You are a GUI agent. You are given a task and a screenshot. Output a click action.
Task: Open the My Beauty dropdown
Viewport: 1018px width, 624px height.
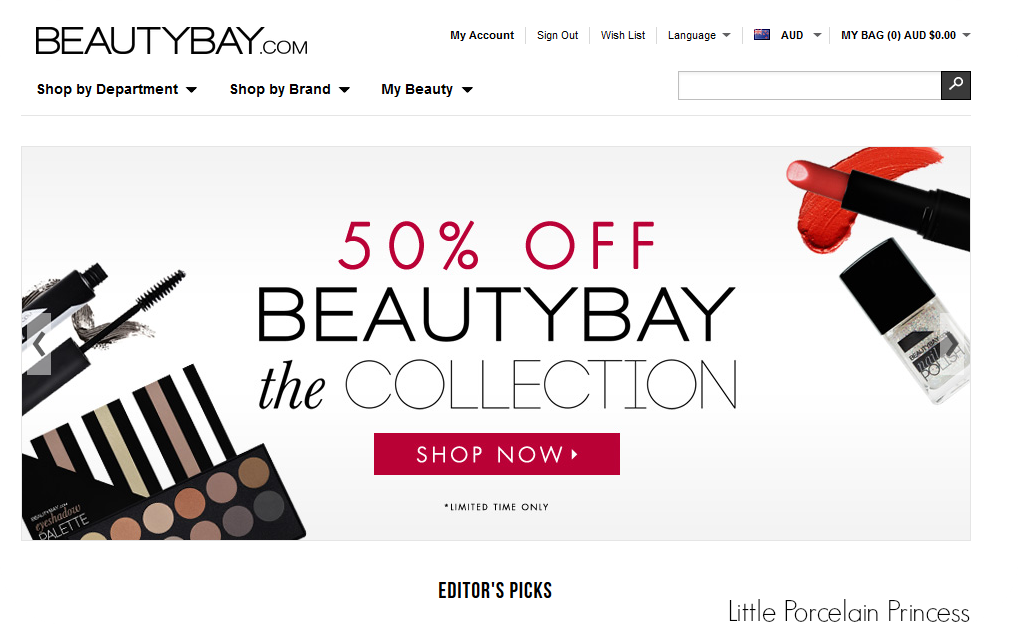427,90
